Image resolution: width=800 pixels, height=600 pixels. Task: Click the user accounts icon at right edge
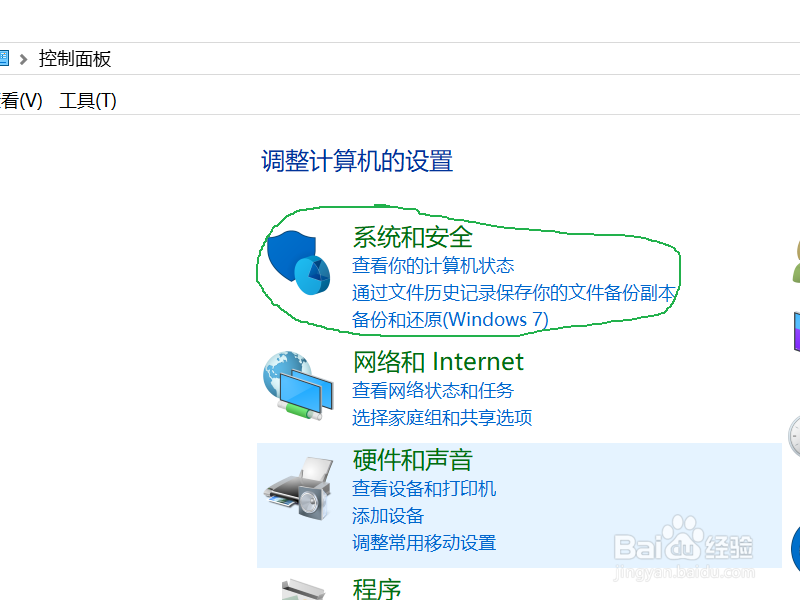796,262
